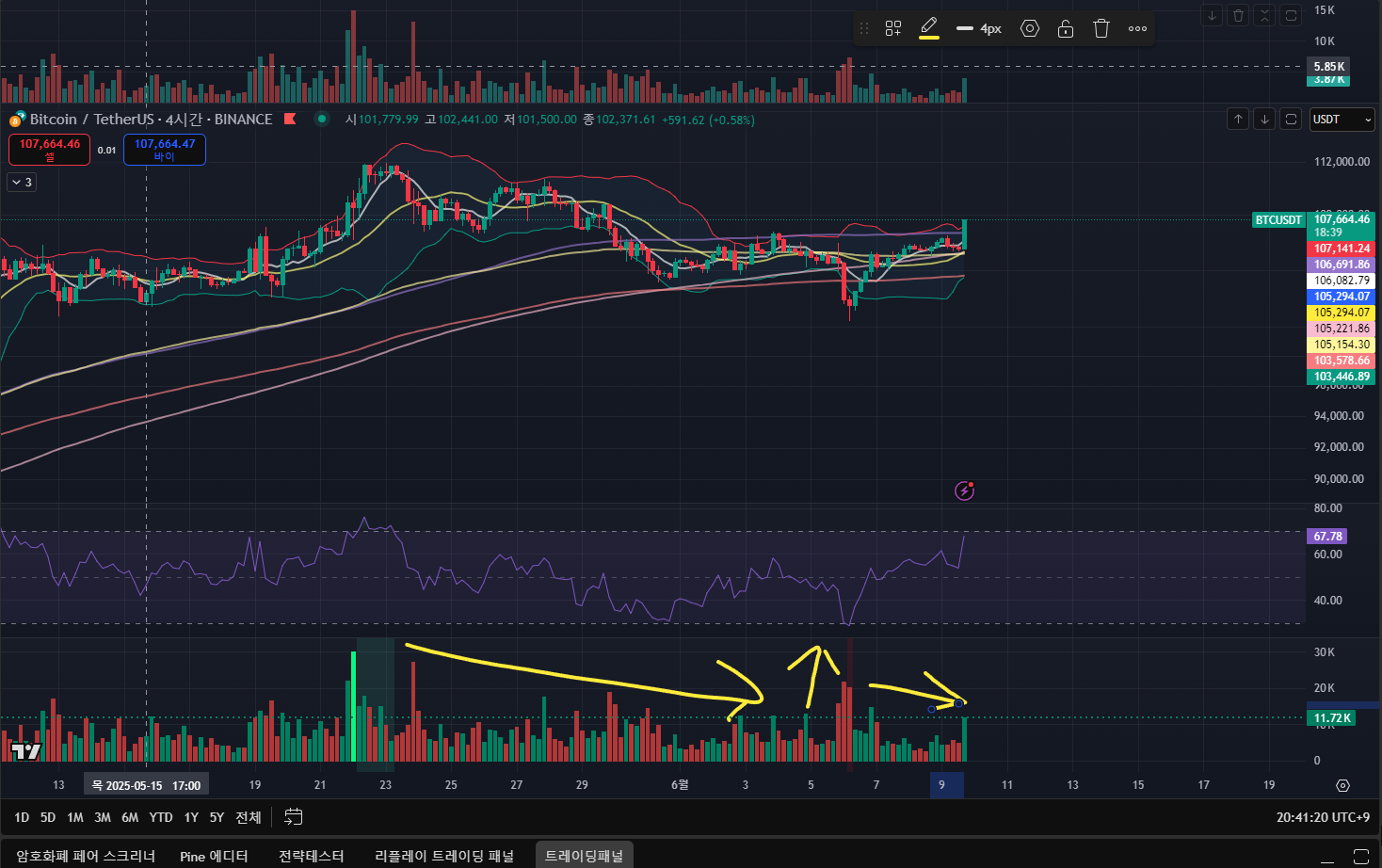Open the Pine 에디터 tab
The image size is (1382, 868).
coord(214,856)
